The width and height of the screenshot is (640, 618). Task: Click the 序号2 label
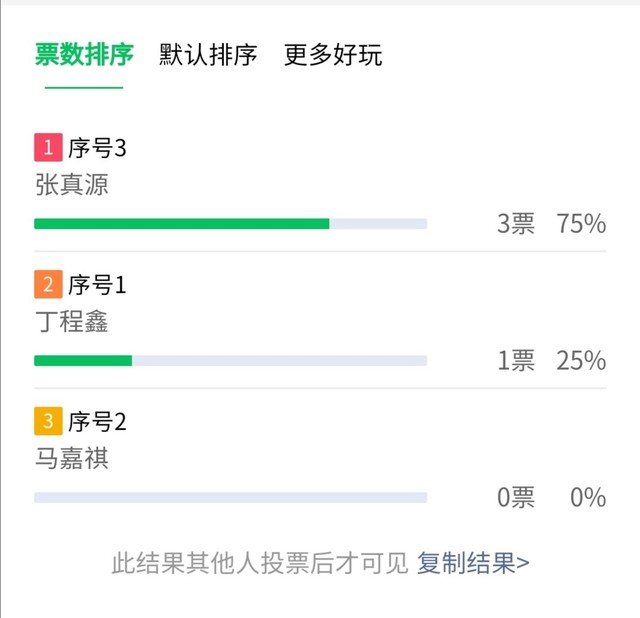[97, 421]
